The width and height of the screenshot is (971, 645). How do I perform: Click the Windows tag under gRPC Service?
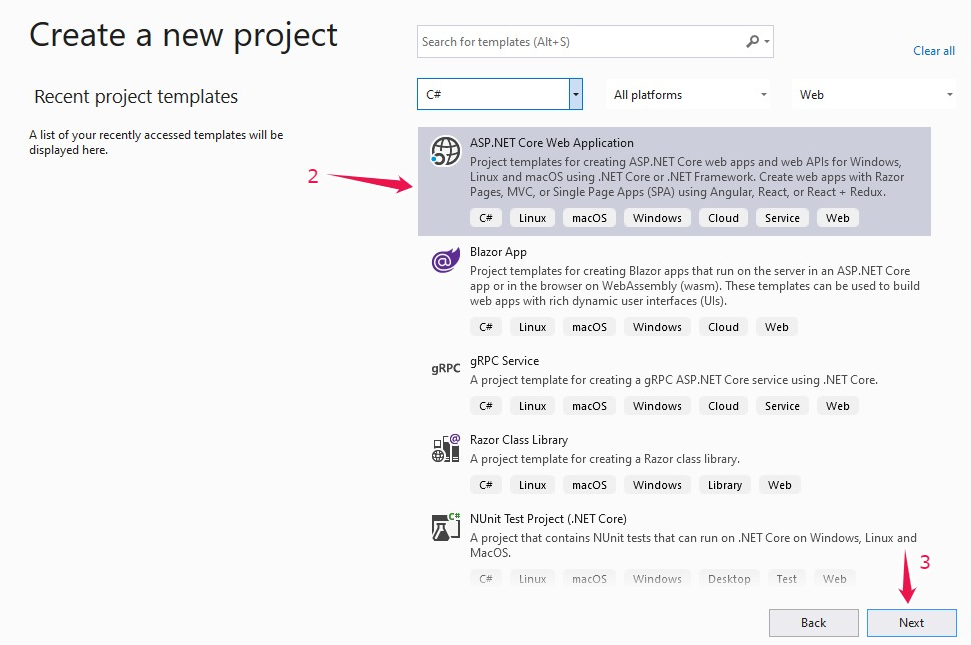(x=657, y=406)
